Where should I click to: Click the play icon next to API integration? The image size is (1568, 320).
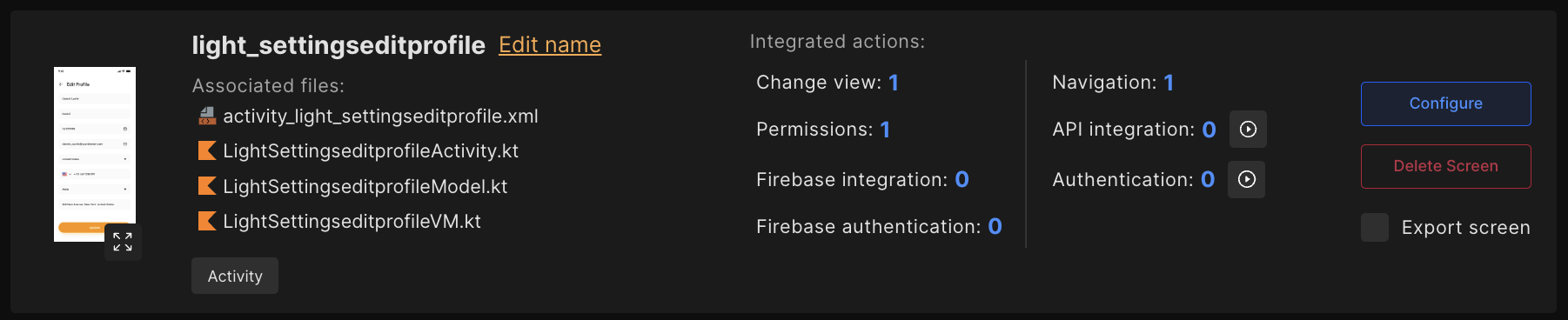[1248, 130]
